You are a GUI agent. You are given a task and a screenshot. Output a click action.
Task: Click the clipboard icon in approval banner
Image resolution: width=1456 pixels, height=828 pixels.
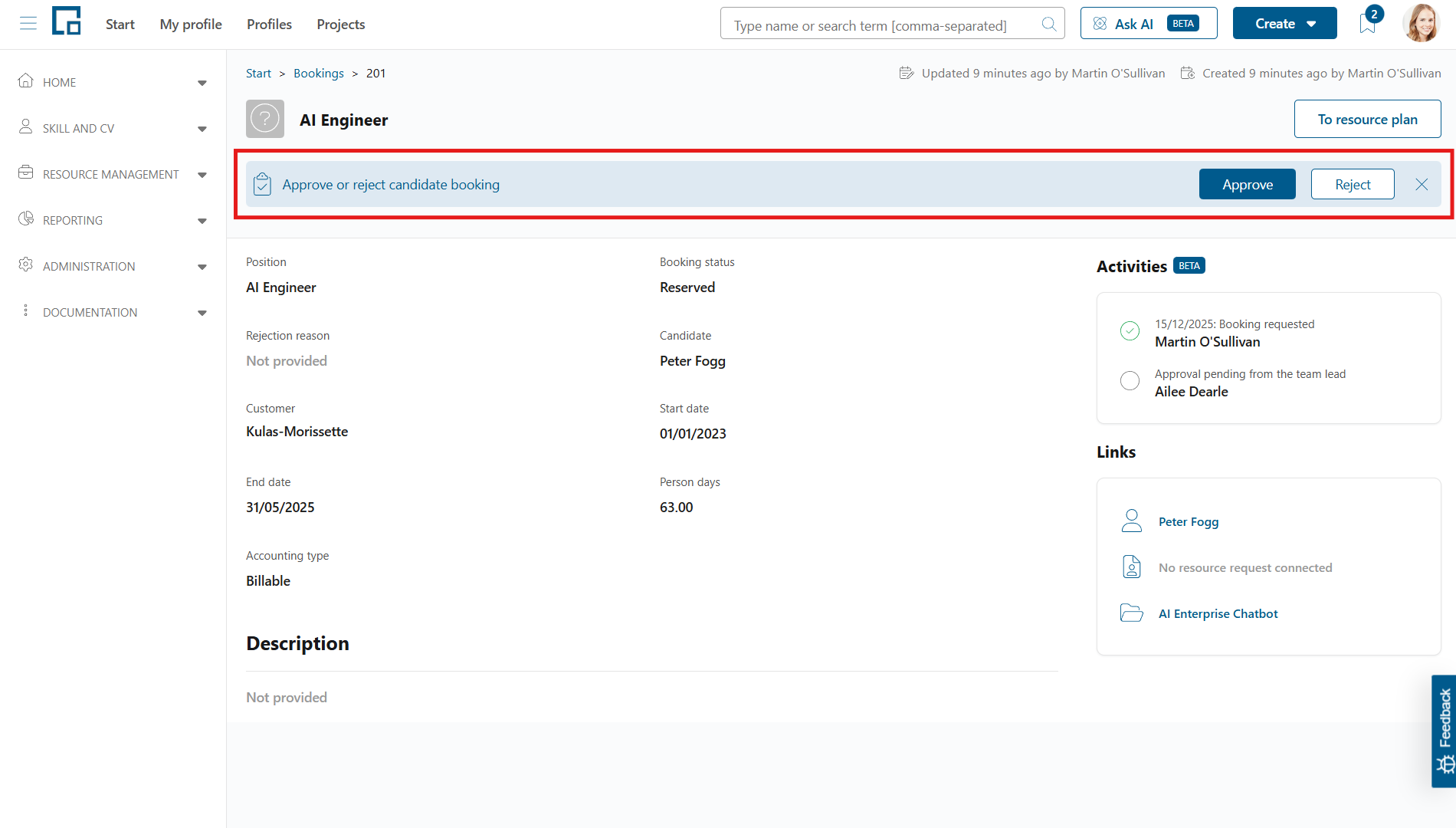262,184
